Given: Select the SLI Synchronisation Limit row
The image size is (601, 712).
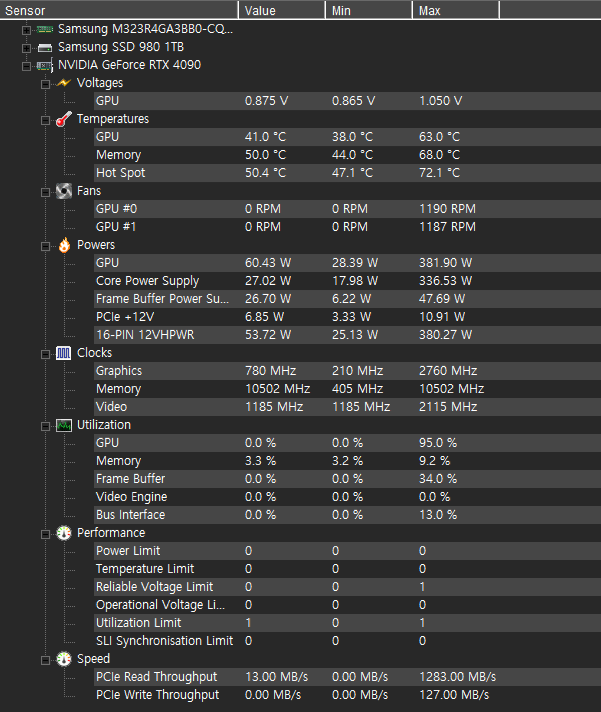Looking at the screenshot, I should pos(347,641).
